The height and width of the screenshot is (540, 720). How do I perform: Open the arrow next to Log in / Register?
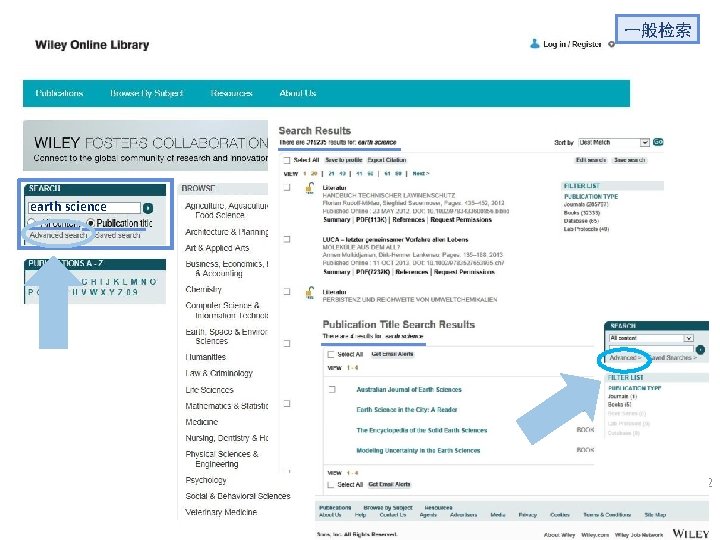(x=611, y=45)
